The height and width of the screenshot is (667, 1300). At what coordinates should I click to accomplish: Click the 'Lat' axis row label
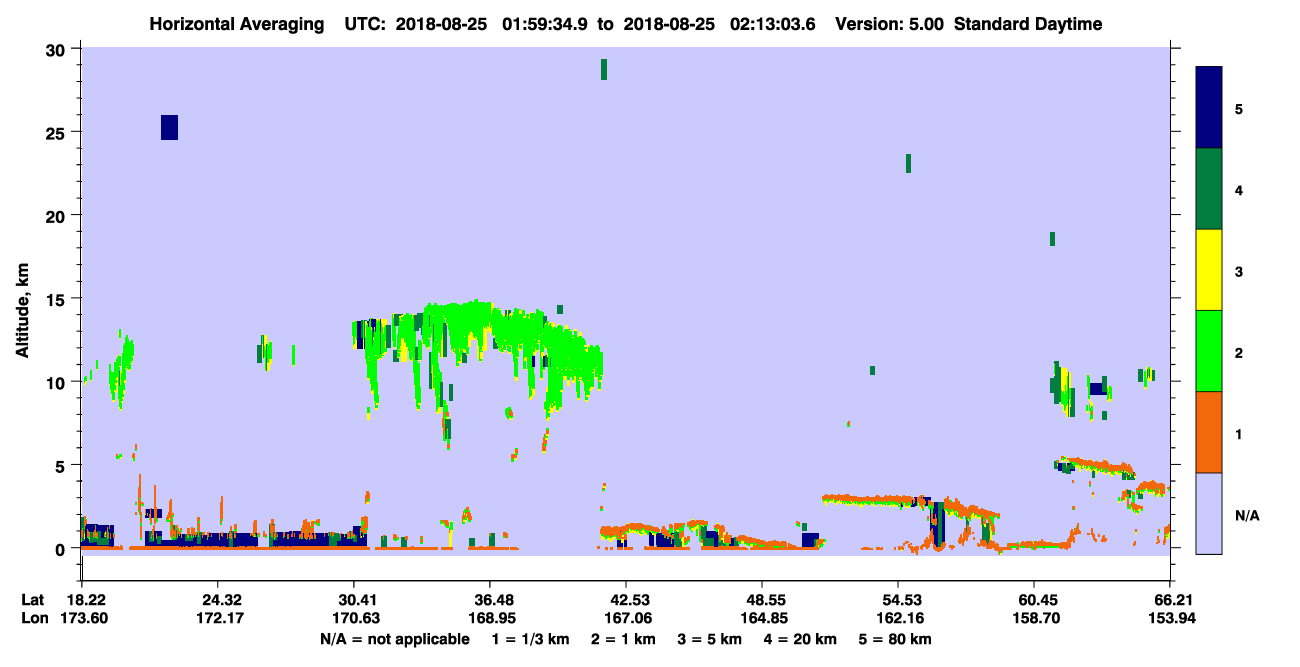click(x=33, y=600)
